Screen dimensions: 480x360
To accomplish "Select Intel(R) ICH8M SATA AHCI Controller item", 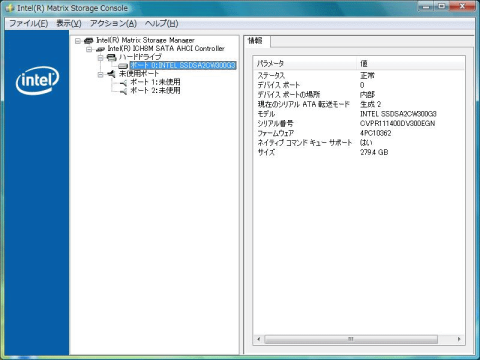I will coord(166,49).
